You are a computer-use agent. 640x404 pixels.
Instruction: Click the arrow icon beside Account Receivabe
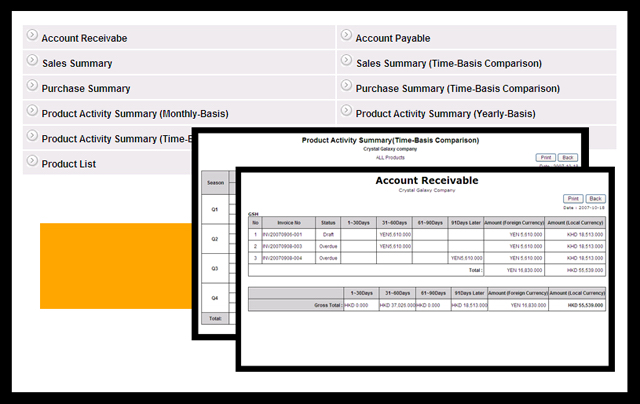click(32, 35)
